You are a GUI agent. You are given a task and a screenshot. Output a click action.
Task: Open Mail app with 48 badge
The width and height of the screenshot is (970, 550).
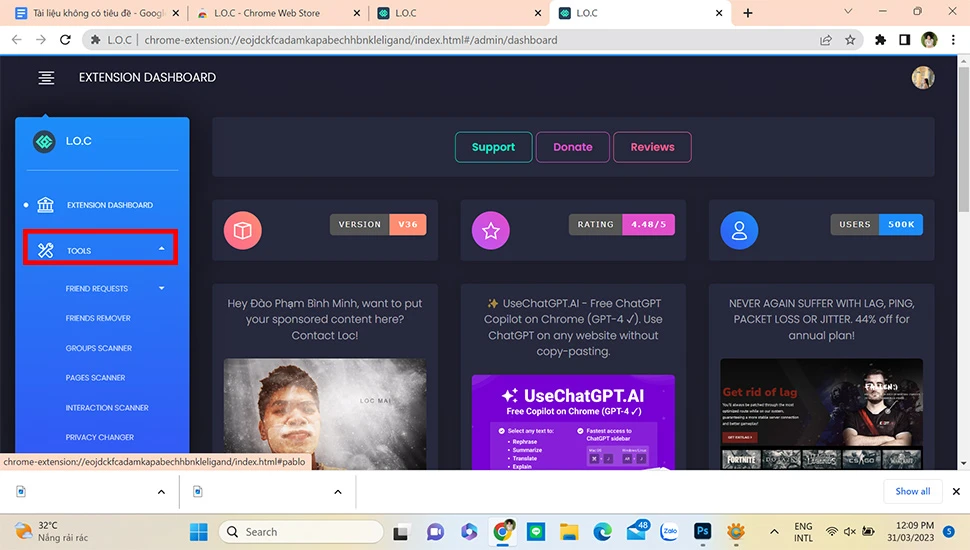637,530
